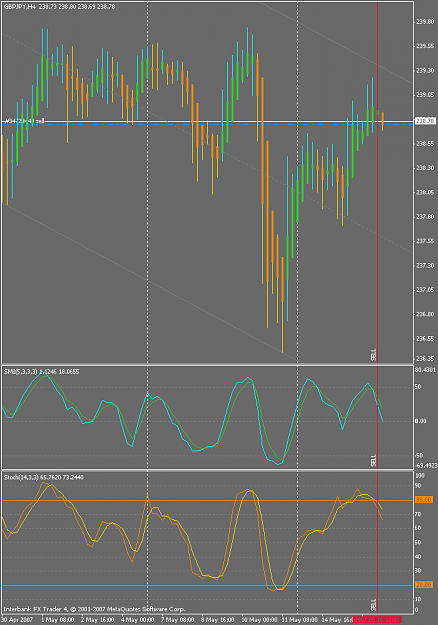Click the 239.80 price axis label
The width and height of the screenshot is (438, 625).
[425, 22]
